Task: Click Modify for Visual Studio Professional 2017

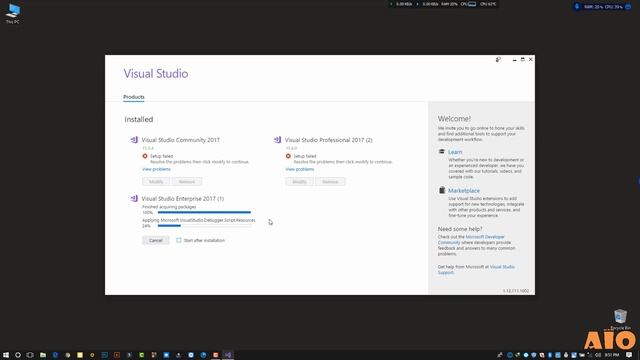Action: click(299, 182)
